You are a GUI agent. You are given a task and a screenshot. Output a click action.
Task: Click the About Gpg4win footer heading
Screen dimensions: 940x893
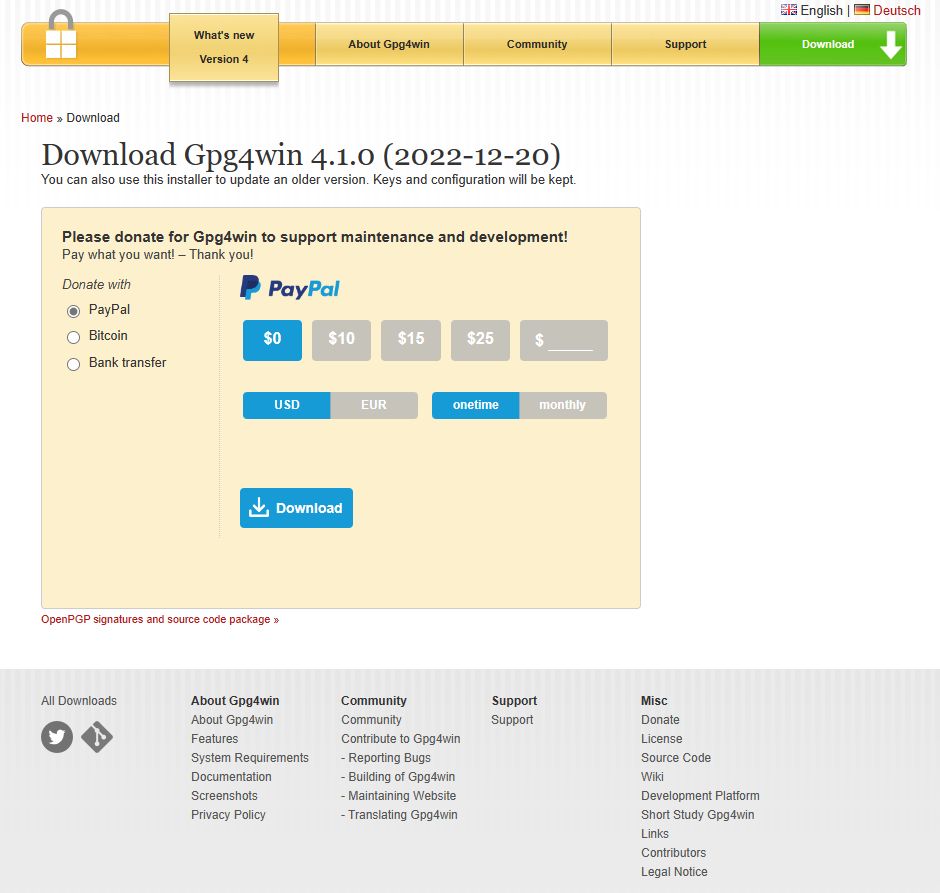tap(235, 701)
